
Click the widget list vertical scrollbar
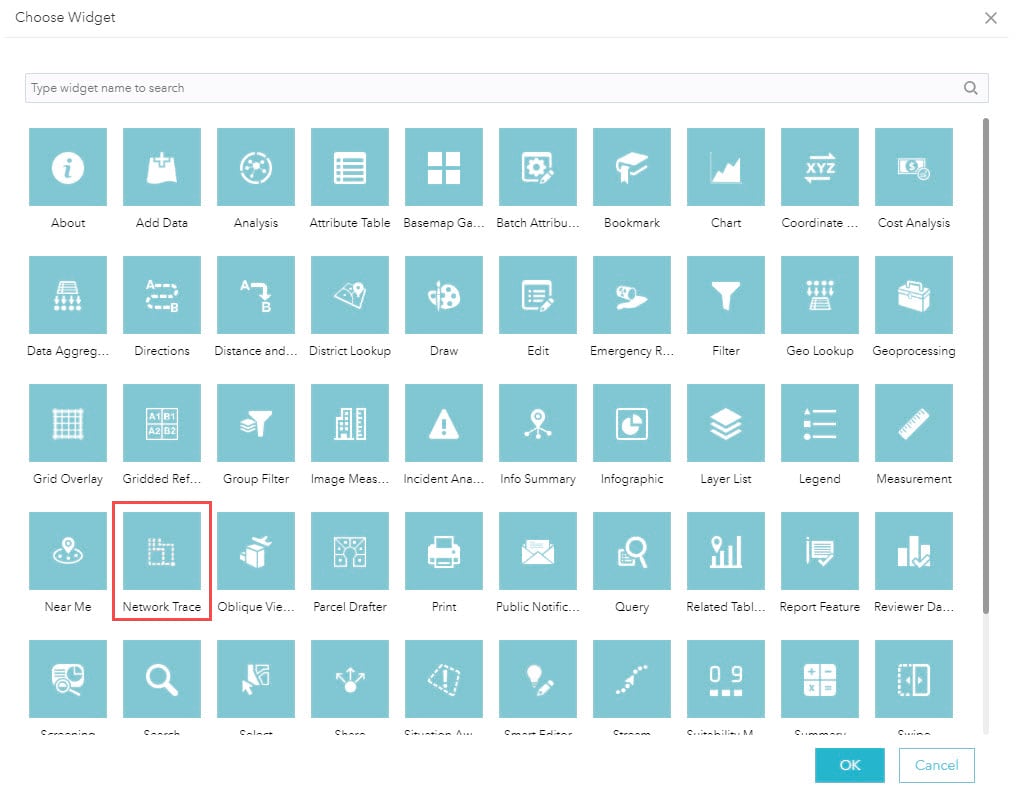[x=986, y=366]
